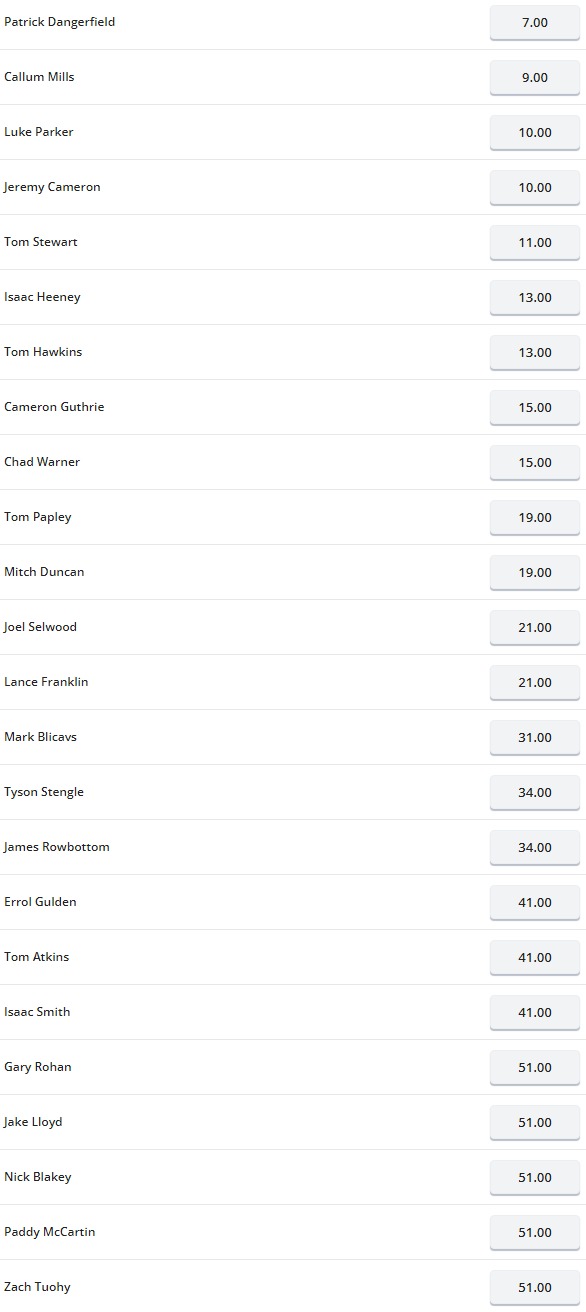
Task: Pick James Rowbottom's 34.00 odds button
Action: coord(535,847)
